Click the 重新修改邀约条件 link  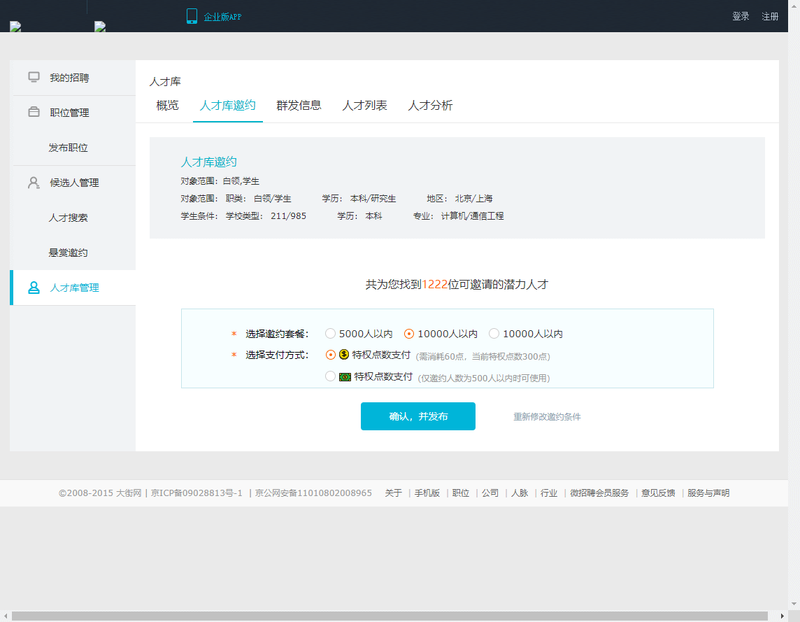(547, 417)
